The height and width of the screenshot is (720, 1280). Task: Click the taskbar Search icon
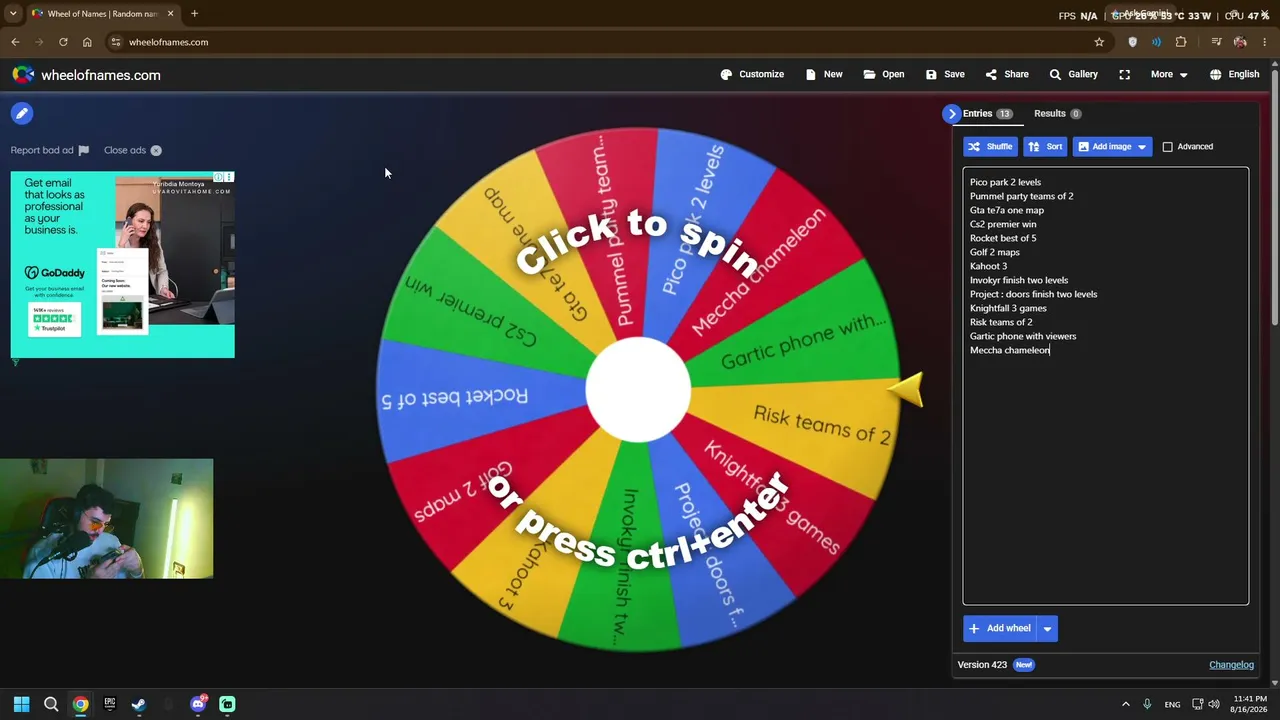tap(51, 704)
